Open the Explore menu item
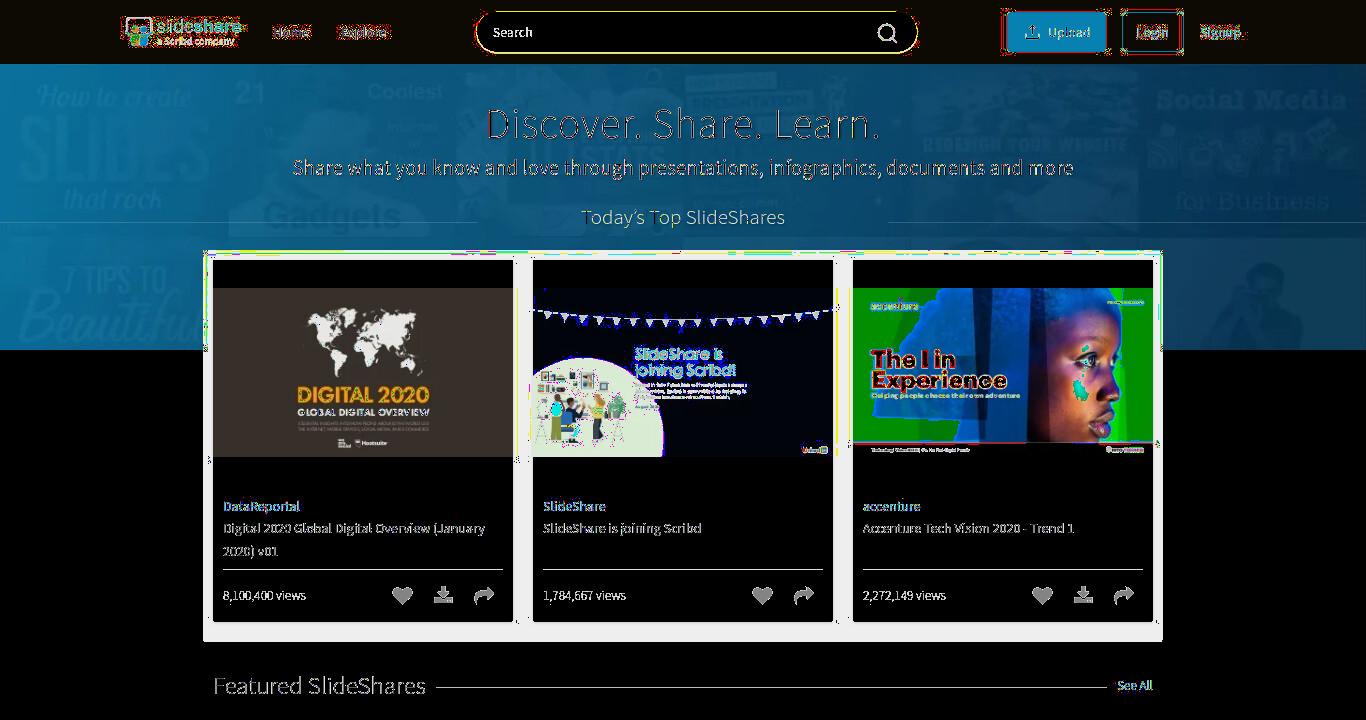This screenshot has width=1366, height=720. pos(363,32)
